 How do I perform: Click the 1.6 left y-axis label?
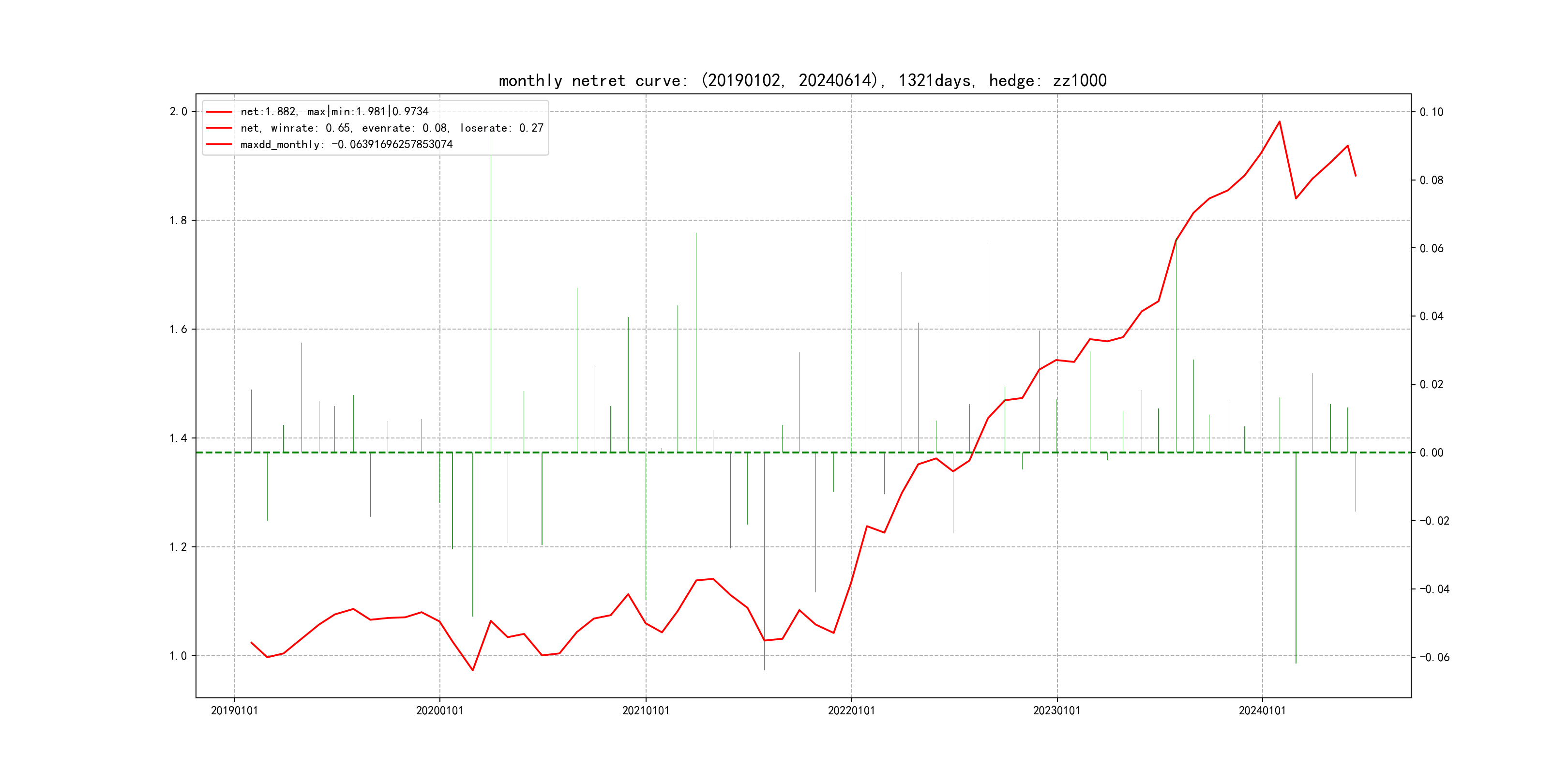[x=179, y=329]
